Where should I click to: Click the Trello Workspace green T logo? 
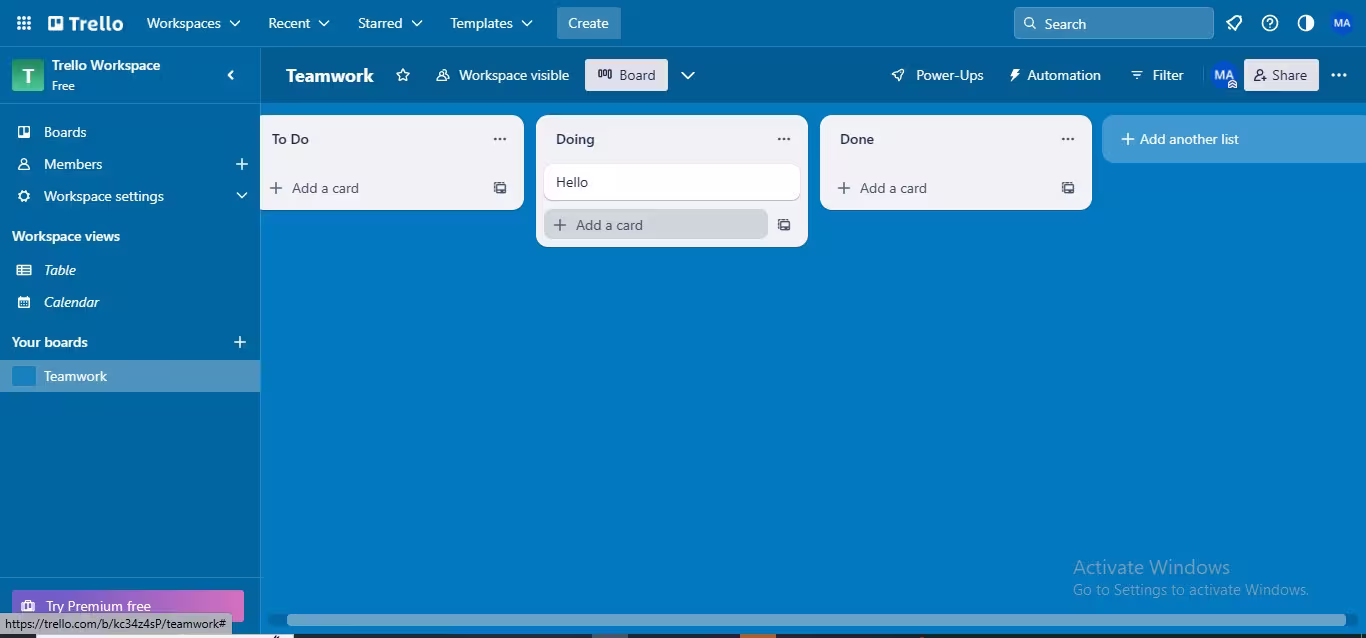(28, 75)
